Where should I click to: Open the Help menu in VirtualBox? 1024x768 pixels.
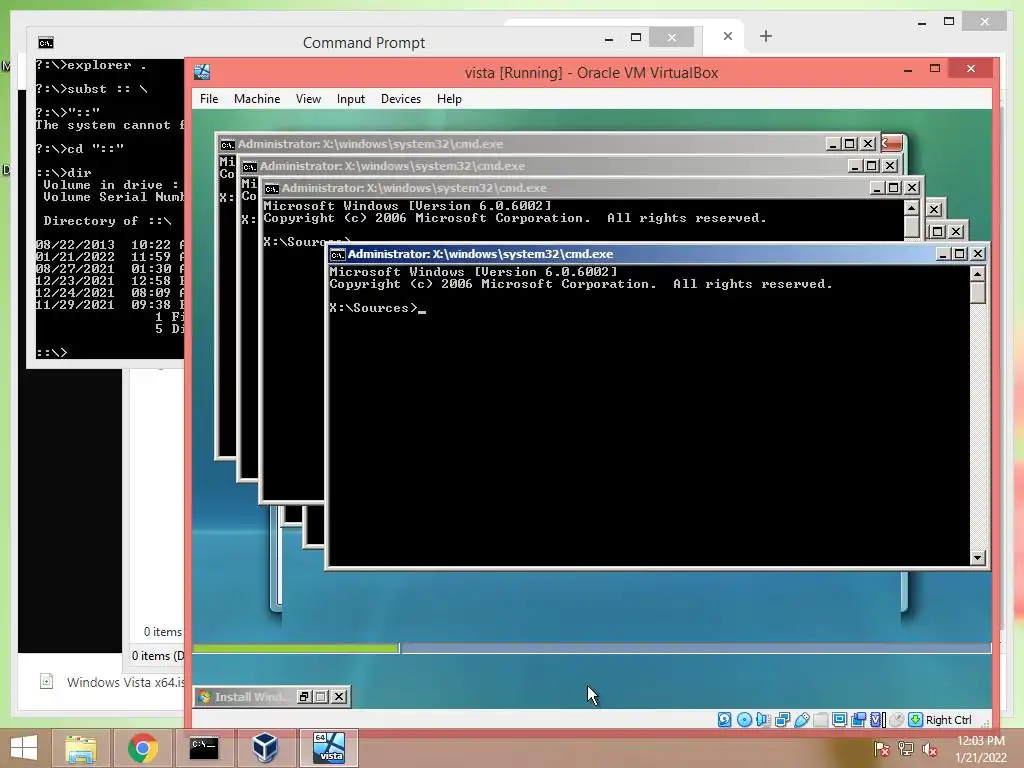click(449, 99)
